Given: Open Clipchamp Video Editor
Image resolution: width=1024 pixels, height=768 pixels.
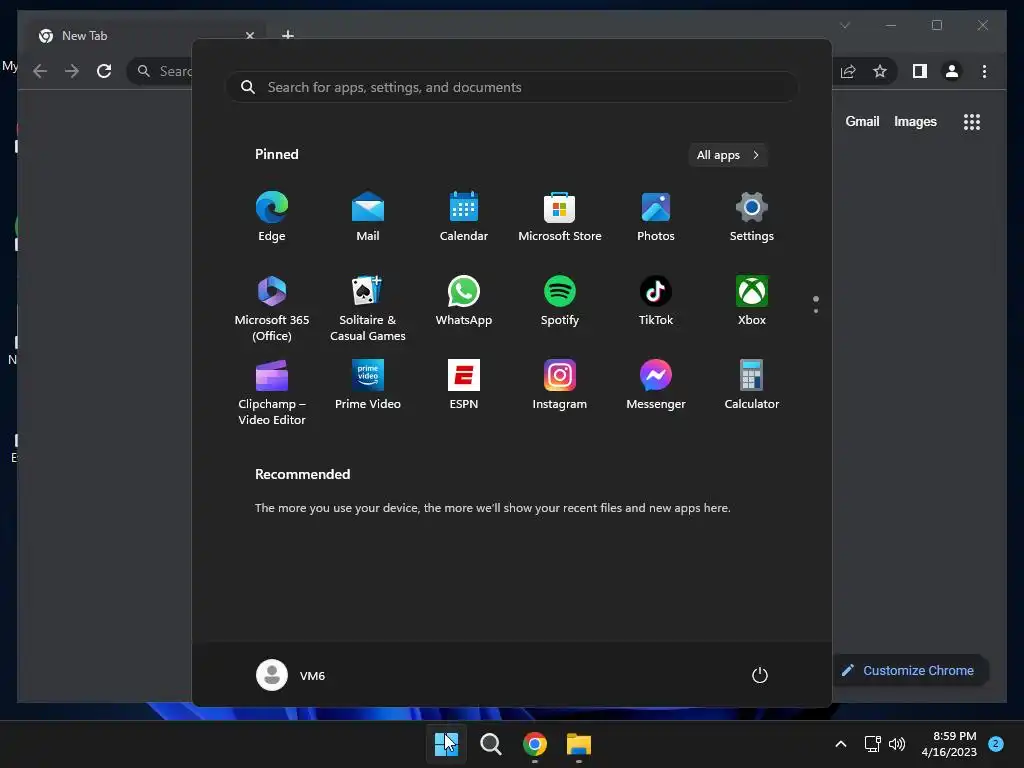Looking at the screenshot, I should click(x=272, y=392).
